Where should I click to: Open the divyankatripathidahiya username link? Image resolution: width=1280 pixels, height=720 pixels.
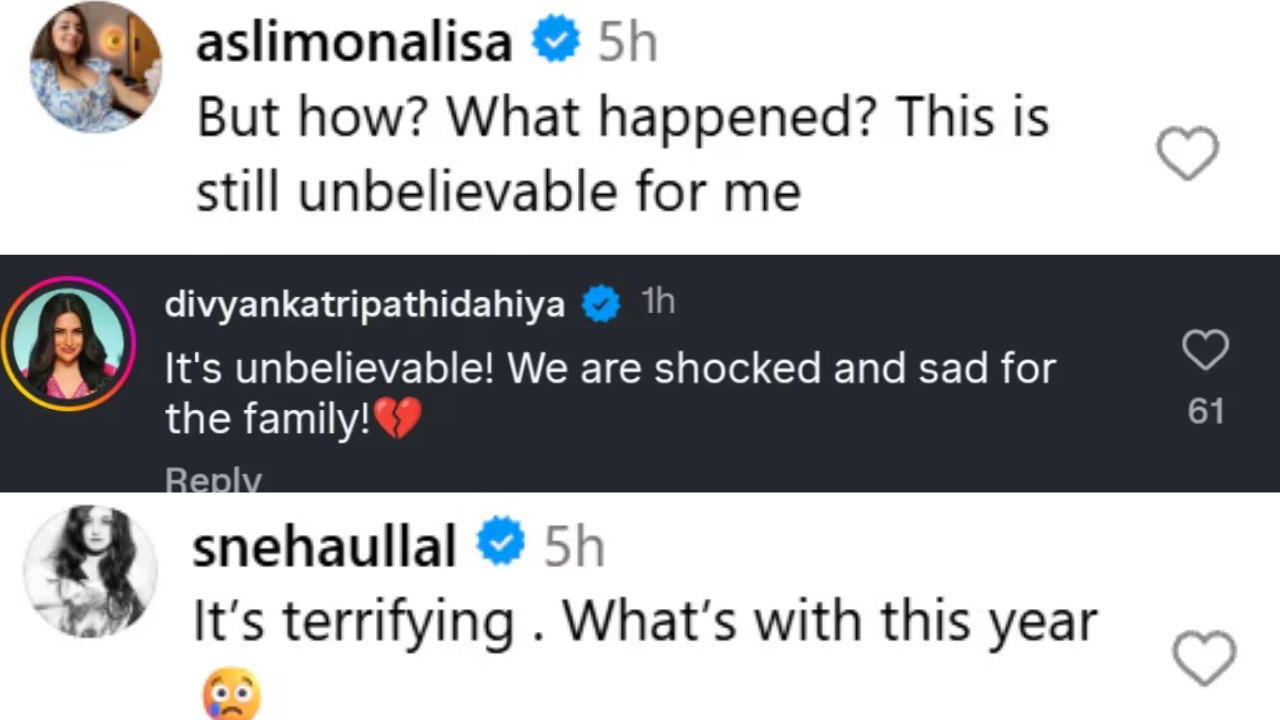click(x=365, y=304)
